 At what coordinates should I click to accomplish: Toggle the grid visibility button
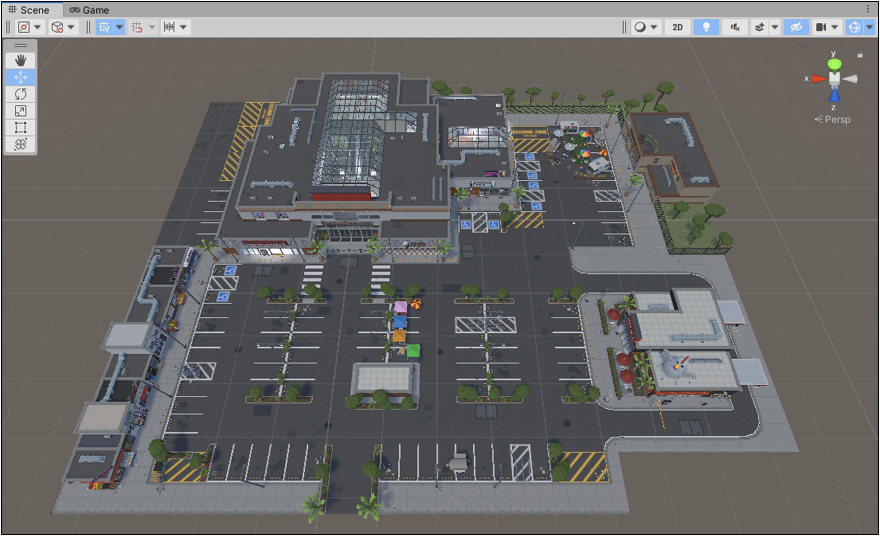[x=104, y=27]
